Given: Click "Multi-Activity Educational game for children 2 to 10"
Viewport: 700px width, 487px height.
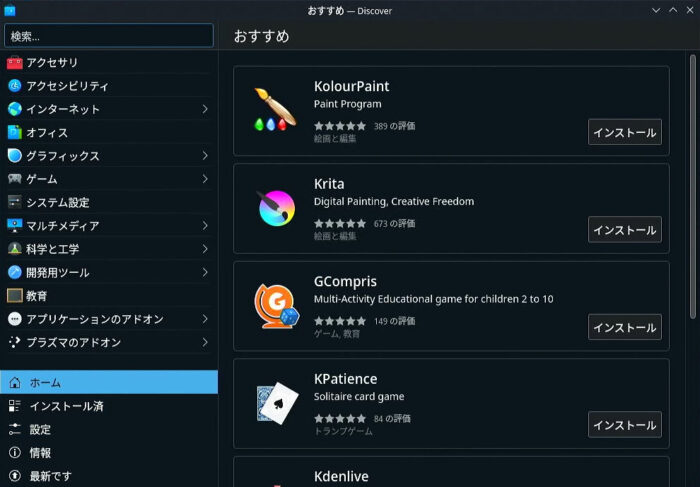Looking at the screenshot, I should [433, 299].
